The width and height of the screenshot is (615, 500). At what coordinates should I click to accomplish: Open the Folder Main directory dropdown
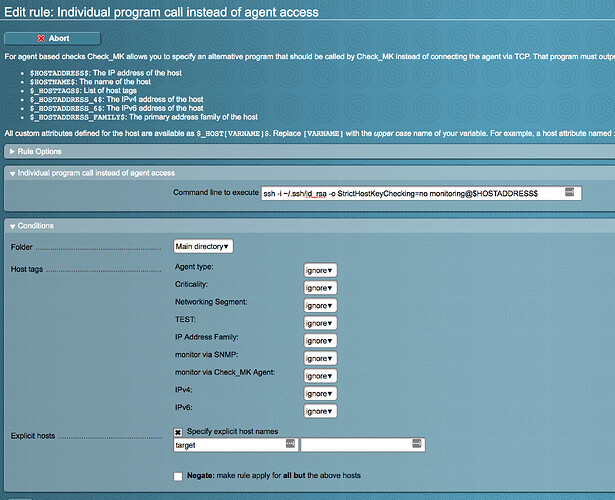click(x=203, y=246)
